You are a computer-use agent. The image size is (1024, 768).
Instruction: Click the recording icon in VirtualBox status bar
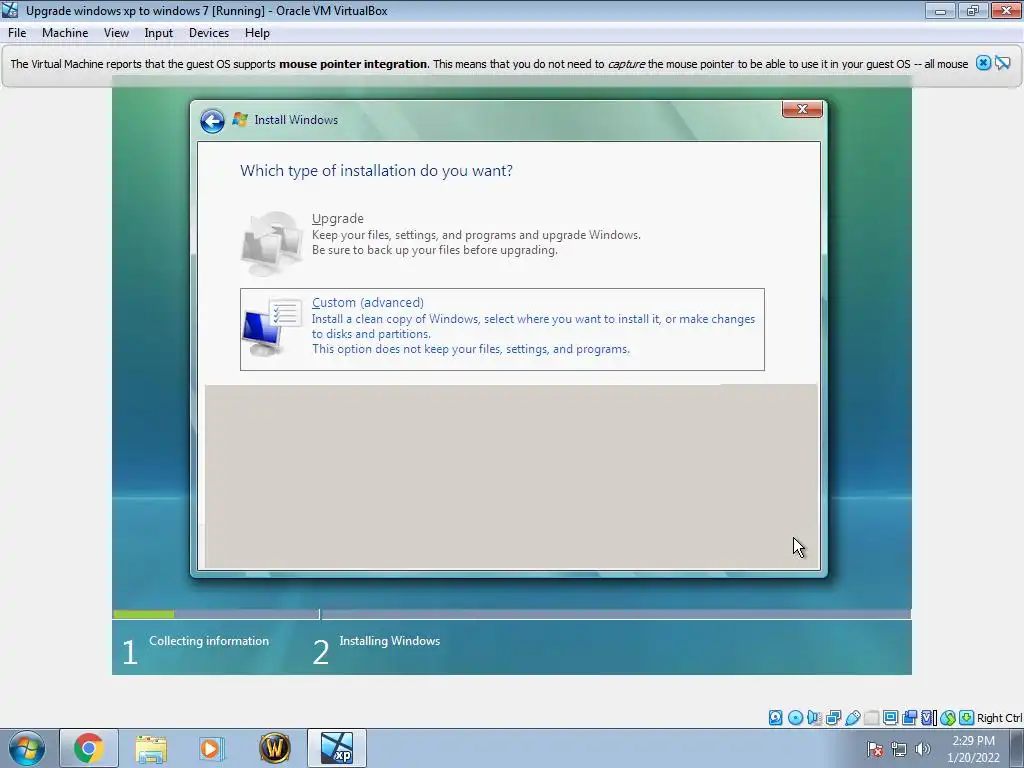909,718
